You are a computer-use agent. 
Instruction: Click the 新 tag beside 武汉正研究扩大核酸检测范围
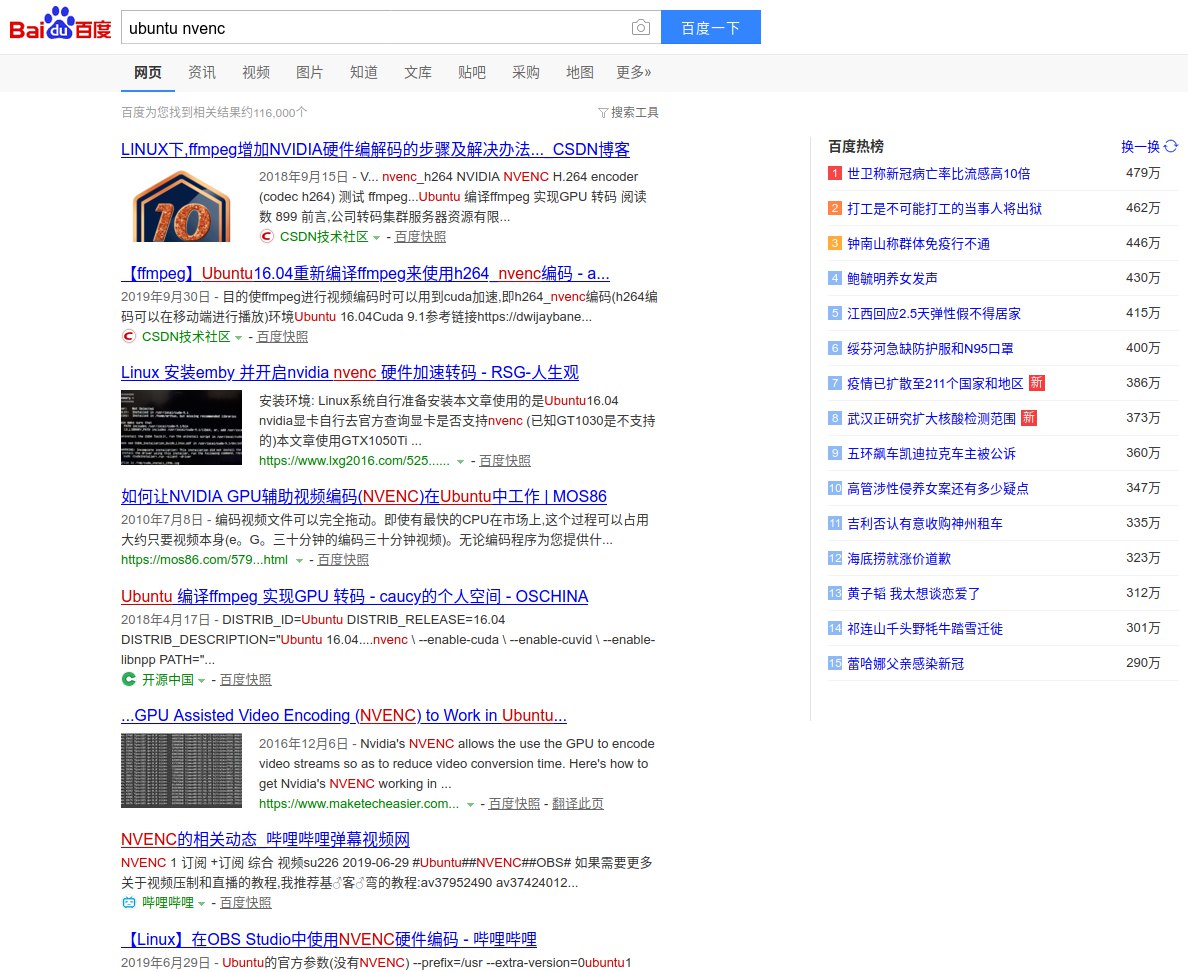[1029, 418]
